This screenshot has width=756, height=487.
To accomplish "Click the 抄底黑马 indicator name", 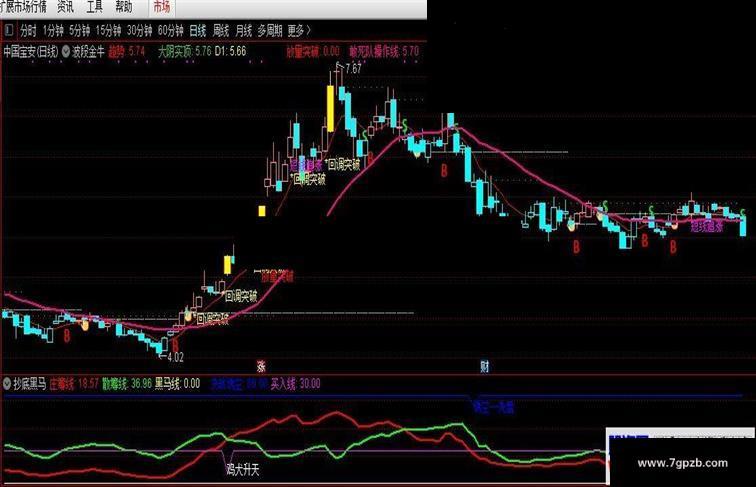I will (x=30, y=384).
